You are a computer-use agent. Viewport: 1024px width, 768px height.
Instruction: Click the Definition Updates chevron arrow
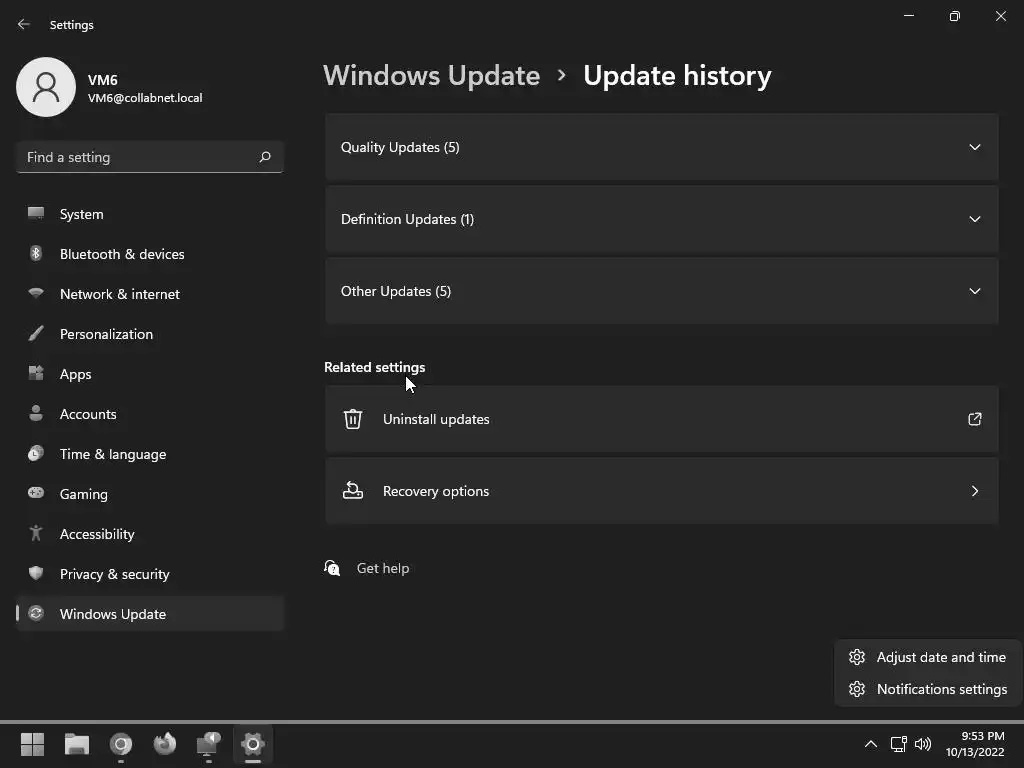[x=974, y=219]
